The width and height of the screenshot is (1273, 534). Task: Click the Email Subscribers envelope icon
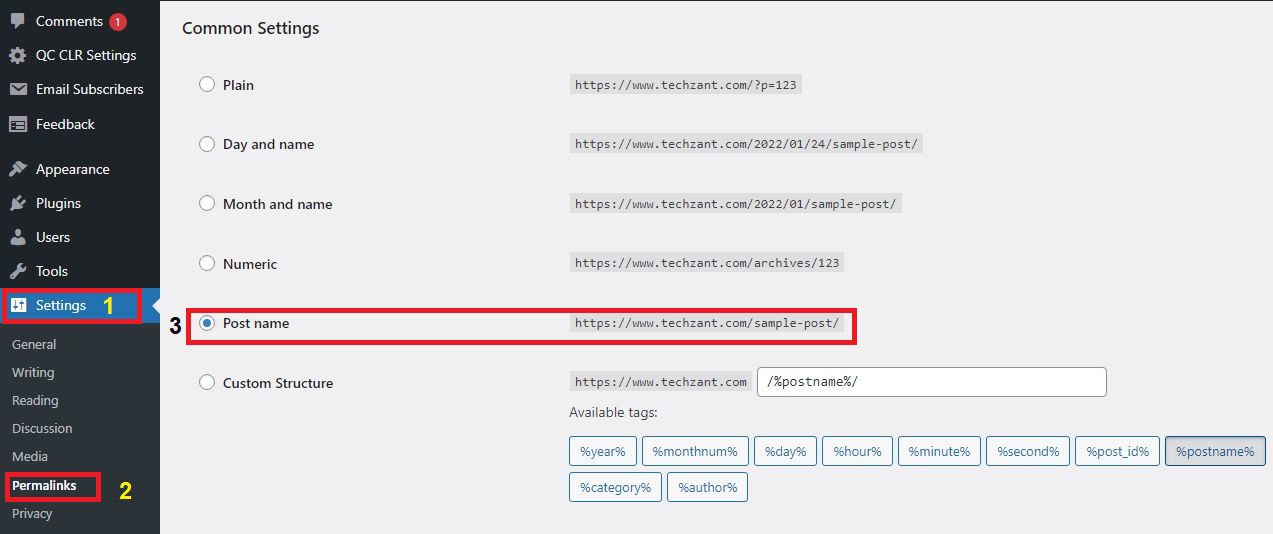(18, 89)
